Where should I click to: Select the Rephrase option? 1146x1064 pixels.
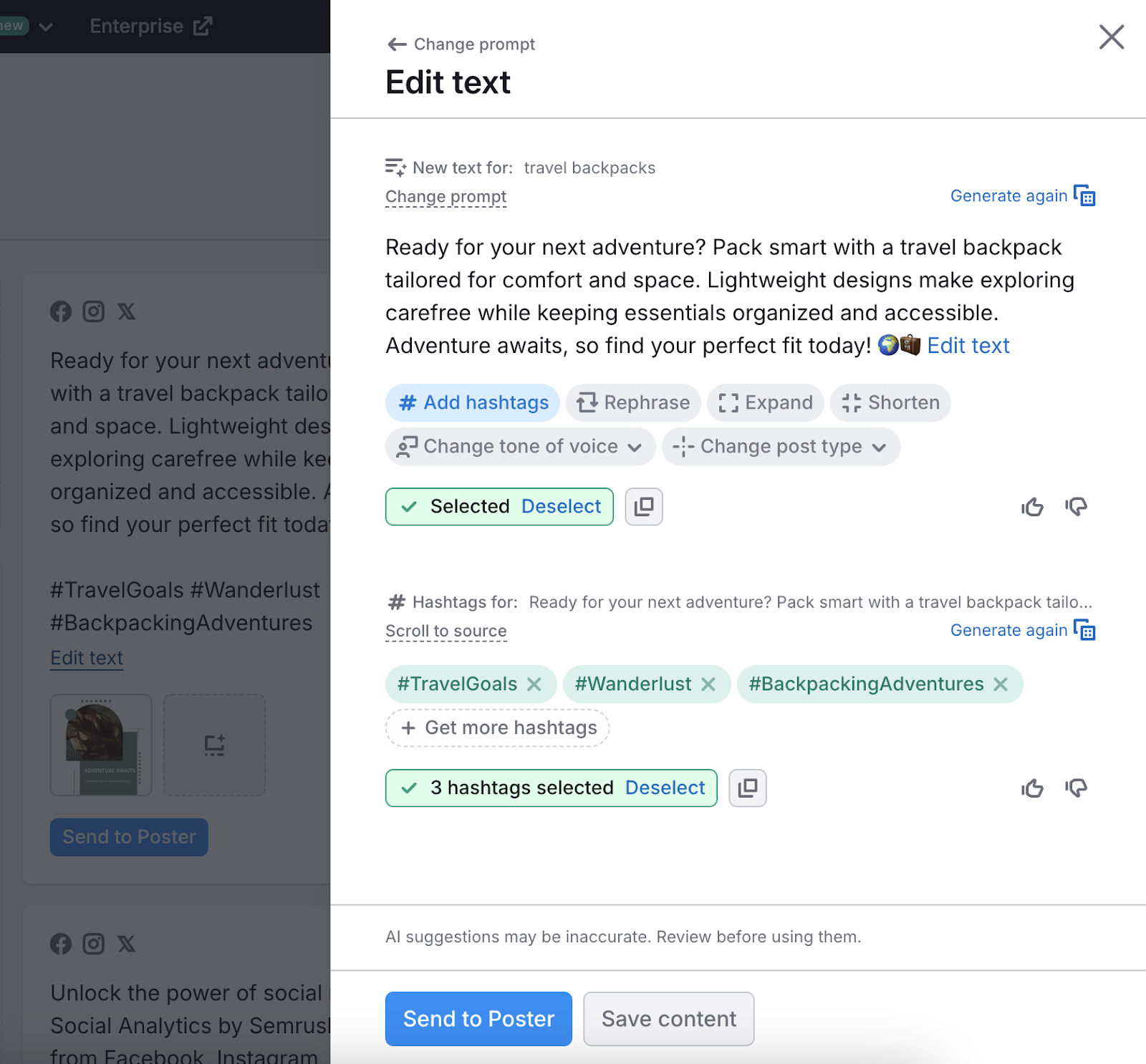click(x=632, y=402)
